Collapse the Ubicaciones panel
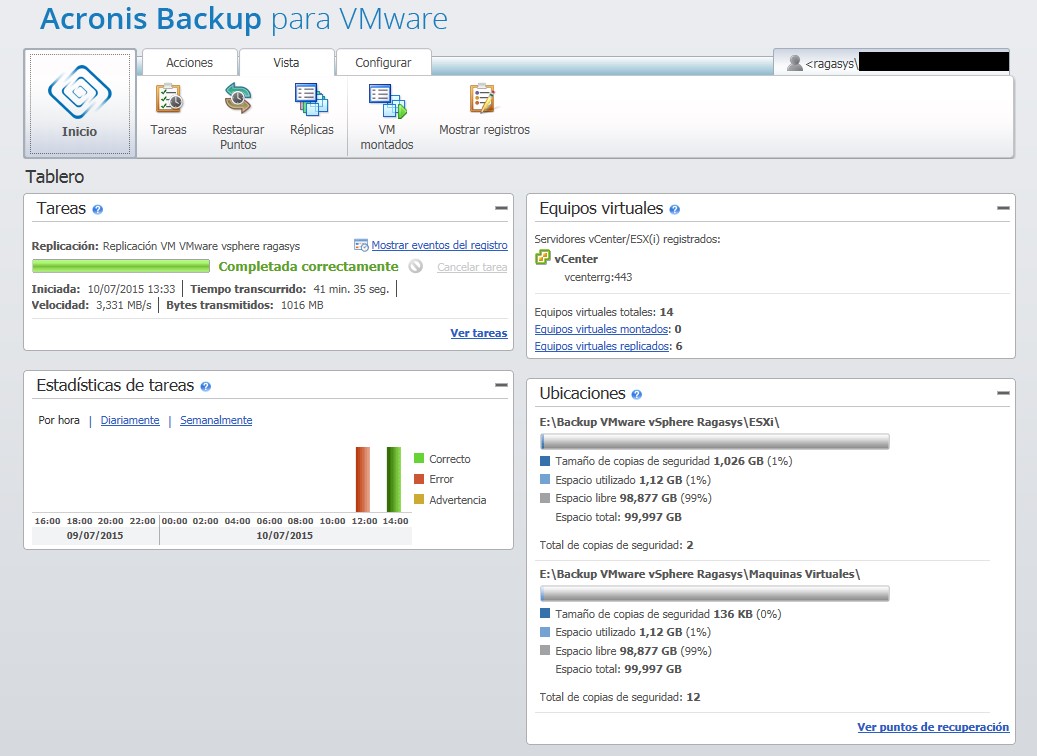Viewport: 1037px width, 756px height. tap(1003, 393)
